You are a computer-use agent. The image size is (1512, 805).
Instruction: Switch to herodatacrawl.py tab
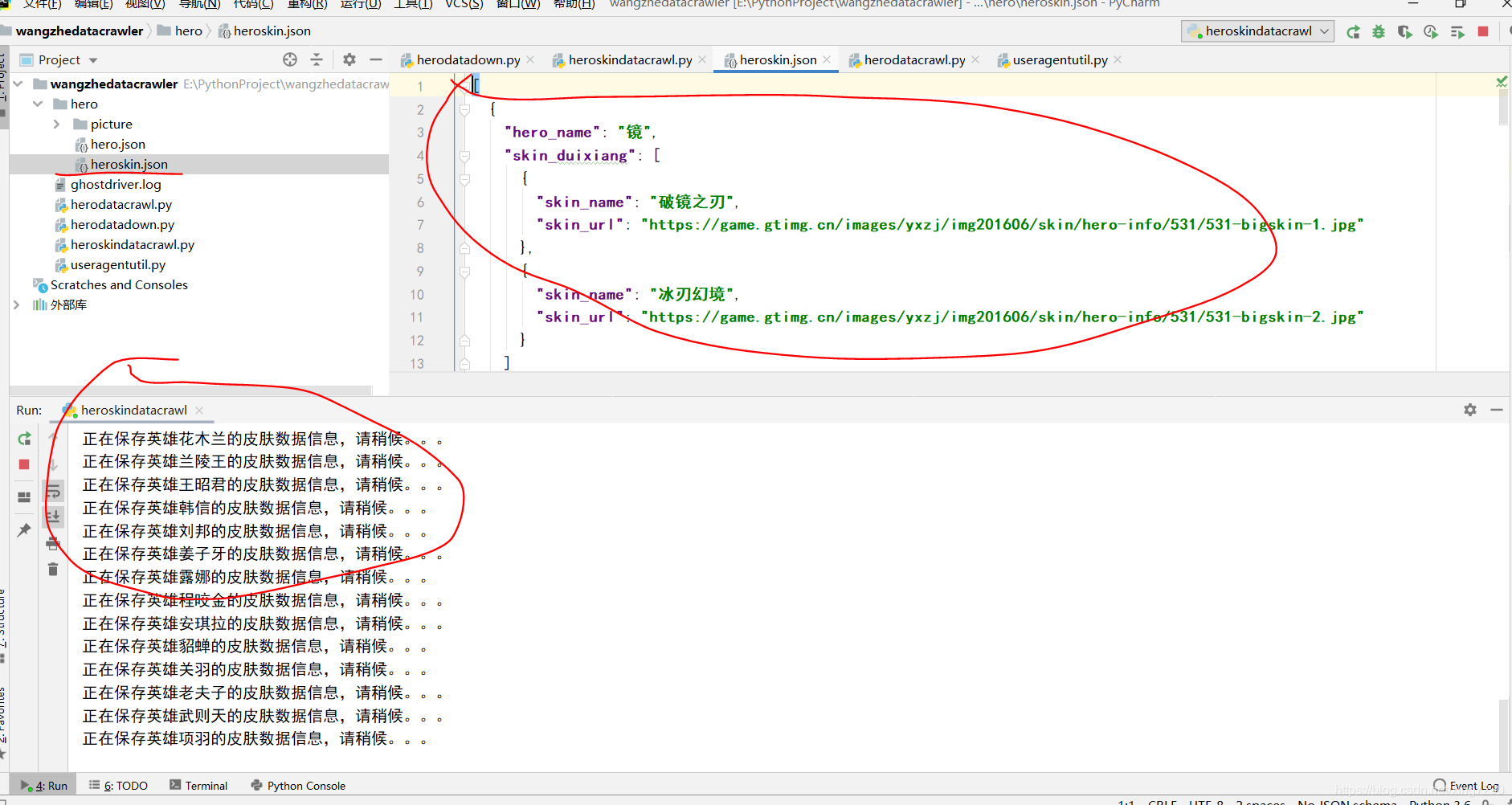tap(914, 59)
